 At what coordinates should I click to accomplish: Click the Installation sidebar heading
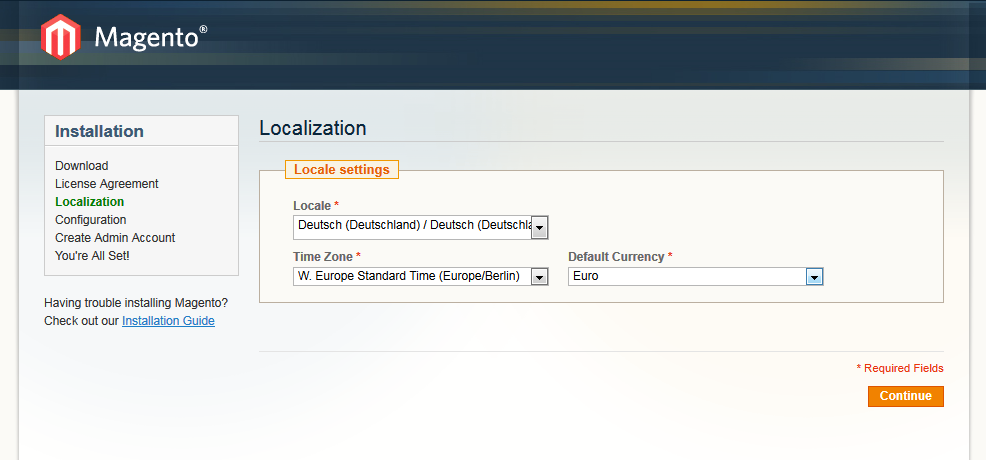(x=99, y=131)
